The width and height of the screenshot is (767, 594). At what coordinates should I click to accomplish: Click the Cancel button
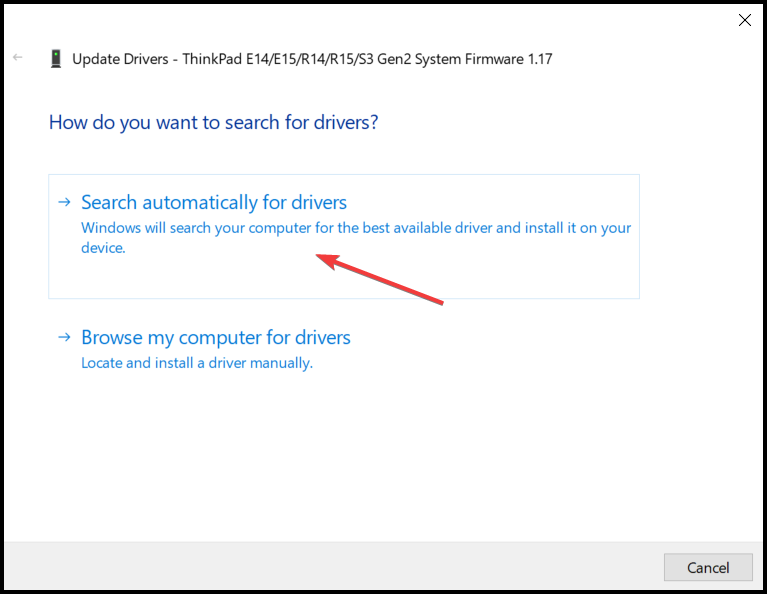tap(708, 567)
